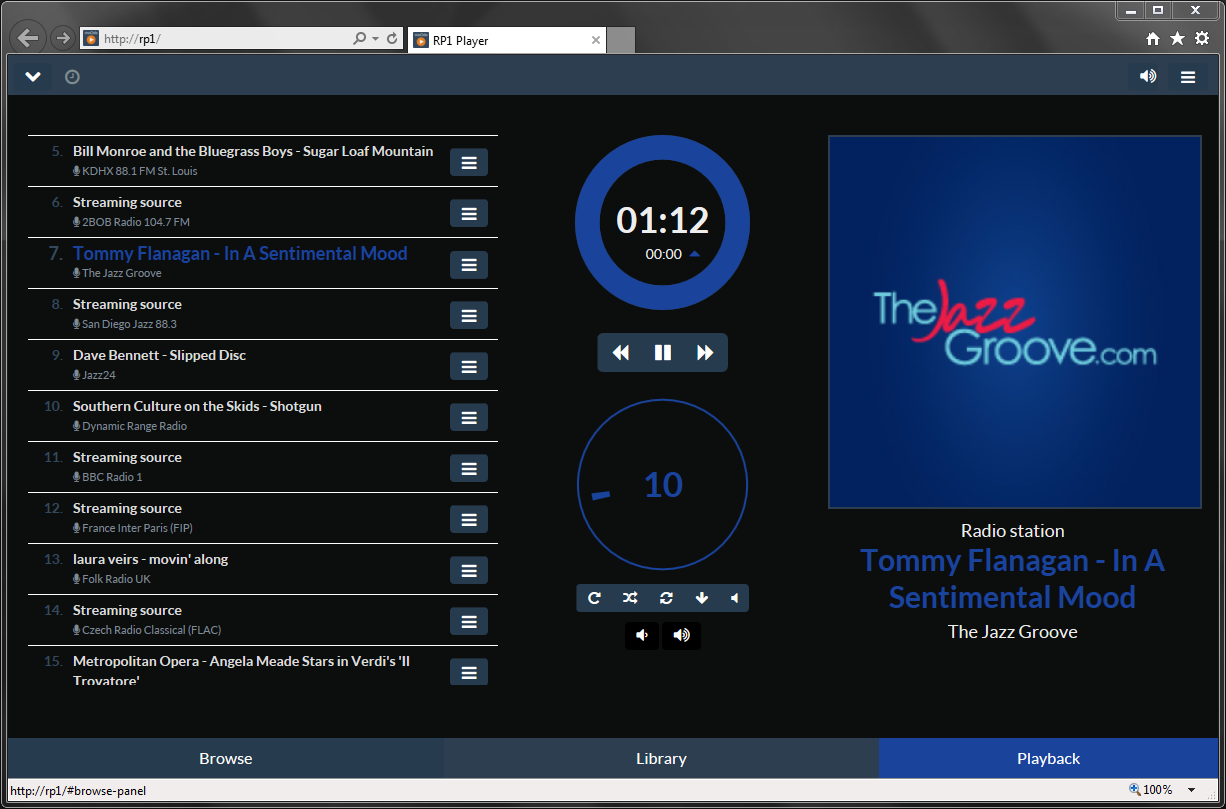Open the menu for the Metropolitan Opera entry
Screen dimensions: 1226x809
click(x=468, y=672)
